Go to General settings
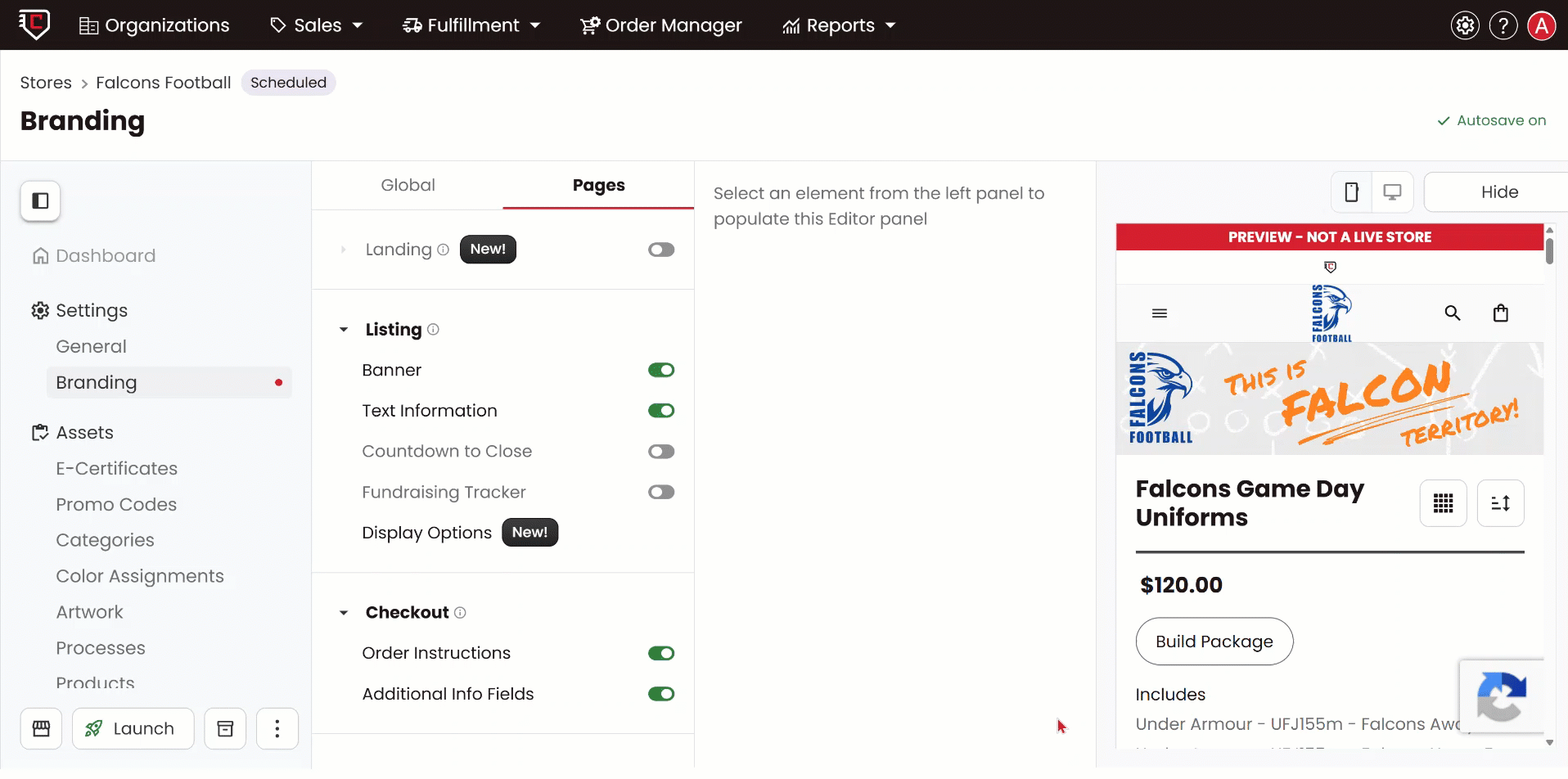Viewport: 1568px width, 779px height. [91, 346]
